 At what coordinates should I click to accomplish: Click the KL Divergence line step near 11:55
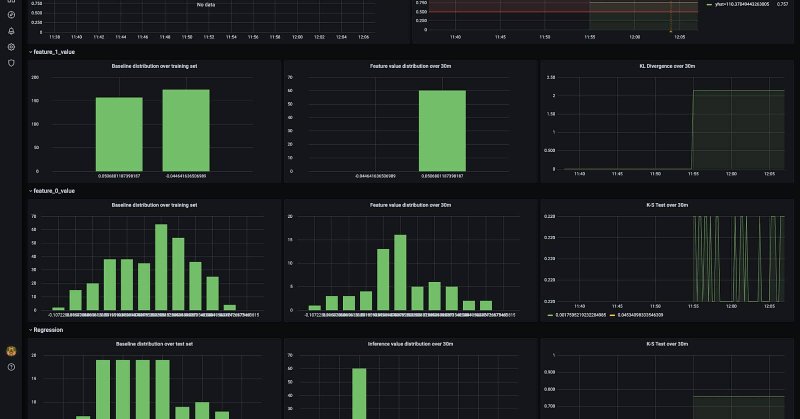pyautogui.click(x=692, y=130)
